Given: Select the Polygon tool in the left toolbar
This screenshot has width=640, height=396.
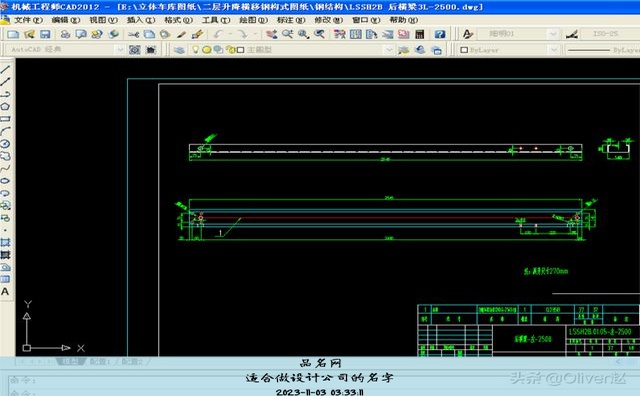Looking at the screenshot, I should click(5, 107).
